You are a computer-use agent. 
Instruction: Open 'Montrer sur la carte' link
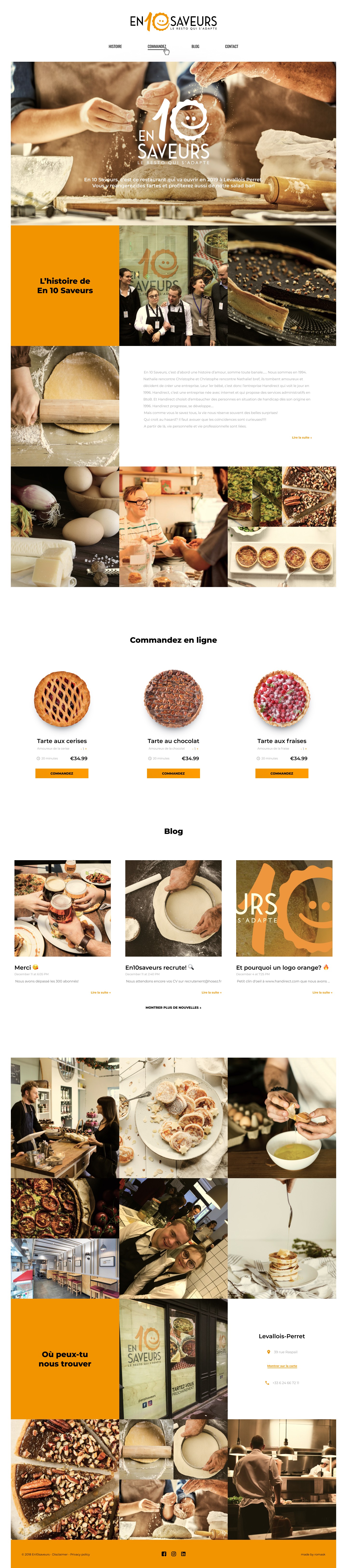click(282, 1366)
